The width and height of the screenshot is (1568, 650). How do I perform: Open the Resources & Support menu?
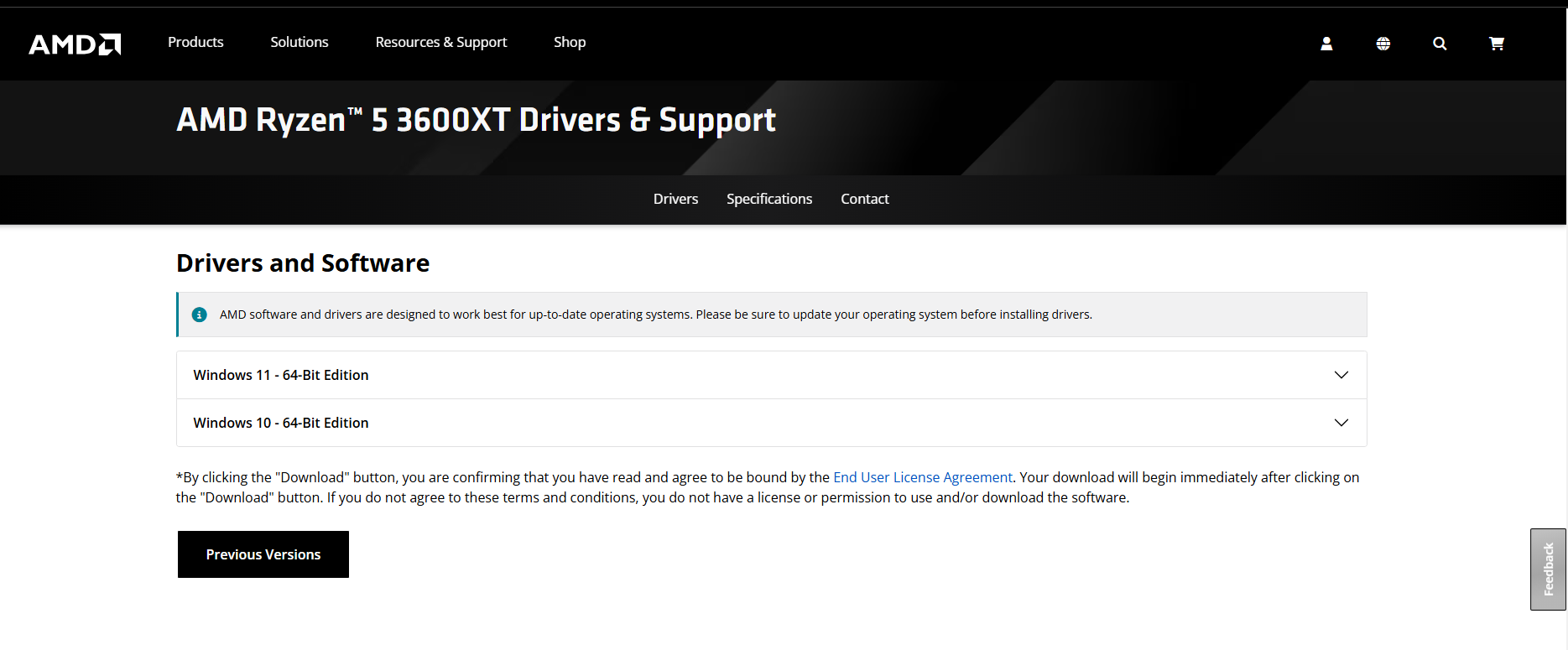click(x=441, y=42)
